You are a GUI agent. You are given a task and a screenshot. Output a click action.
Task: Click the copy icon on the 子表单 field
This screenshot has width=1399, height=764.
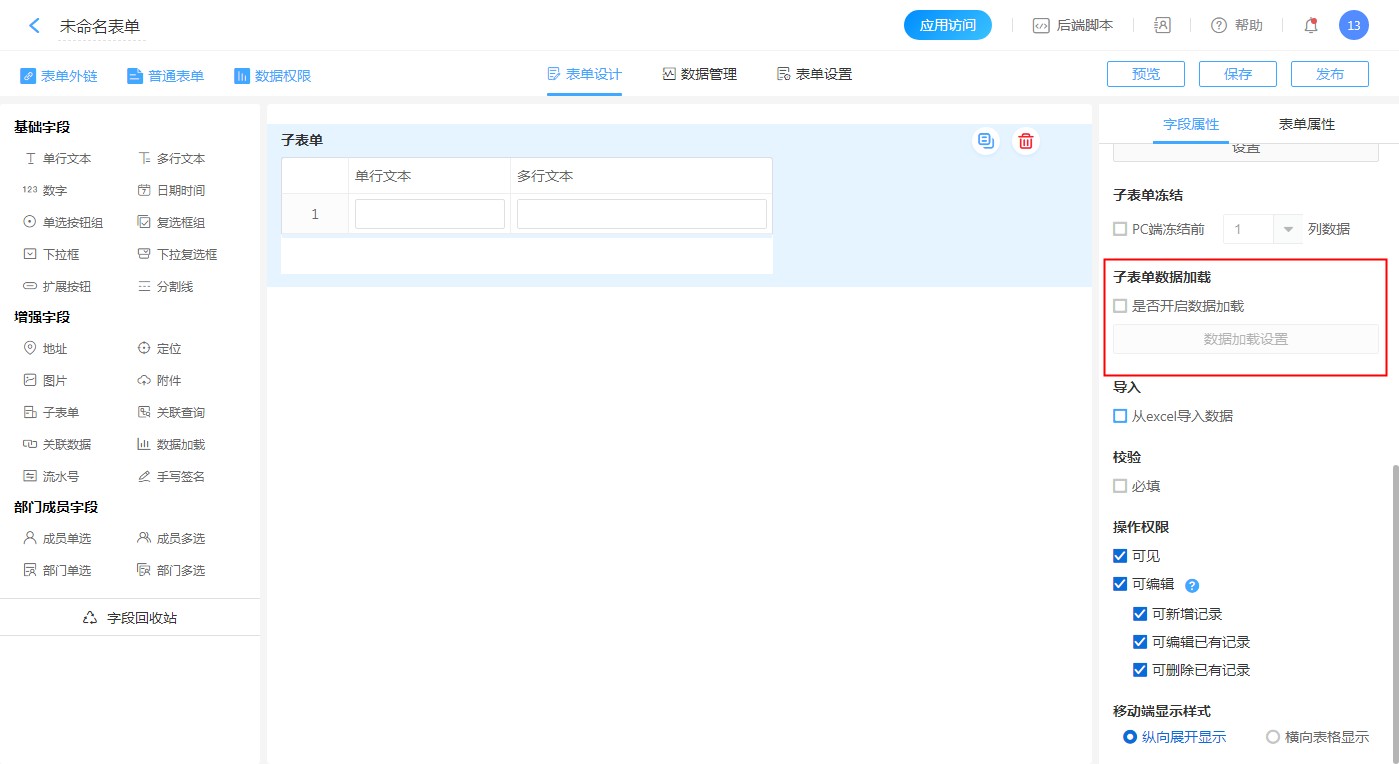(x=986, y=141)
